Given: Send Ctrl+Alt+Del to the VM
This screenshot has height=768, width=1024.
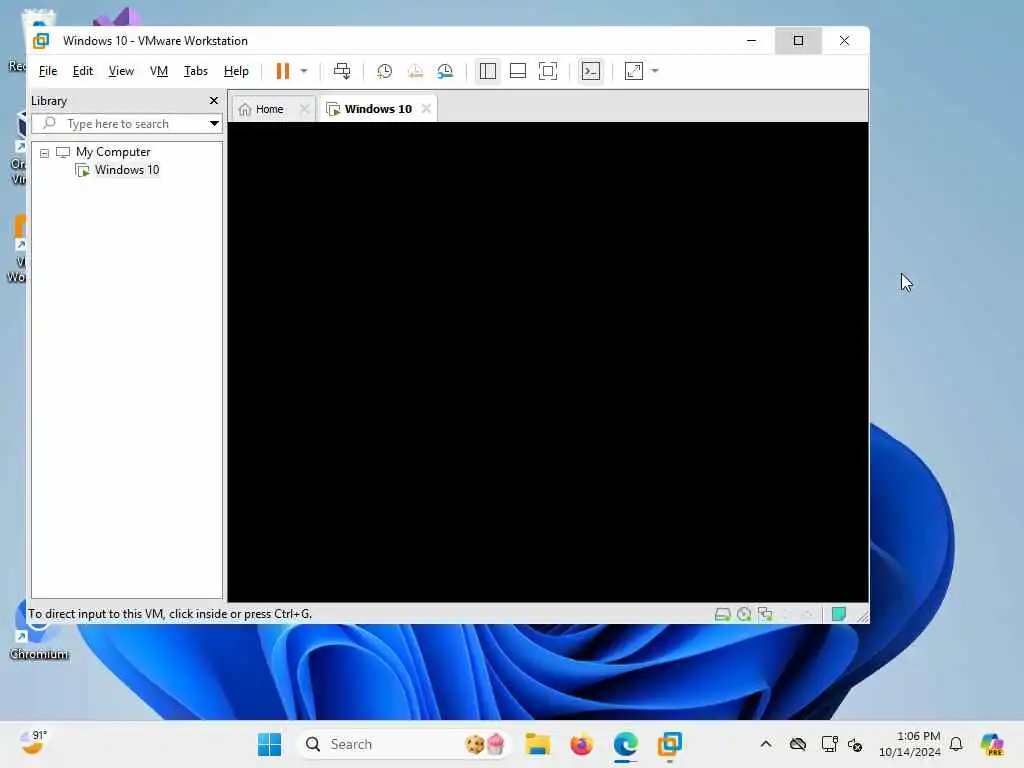Looking at the screenshot, I should pyautogui.click(x=342, y=71).
